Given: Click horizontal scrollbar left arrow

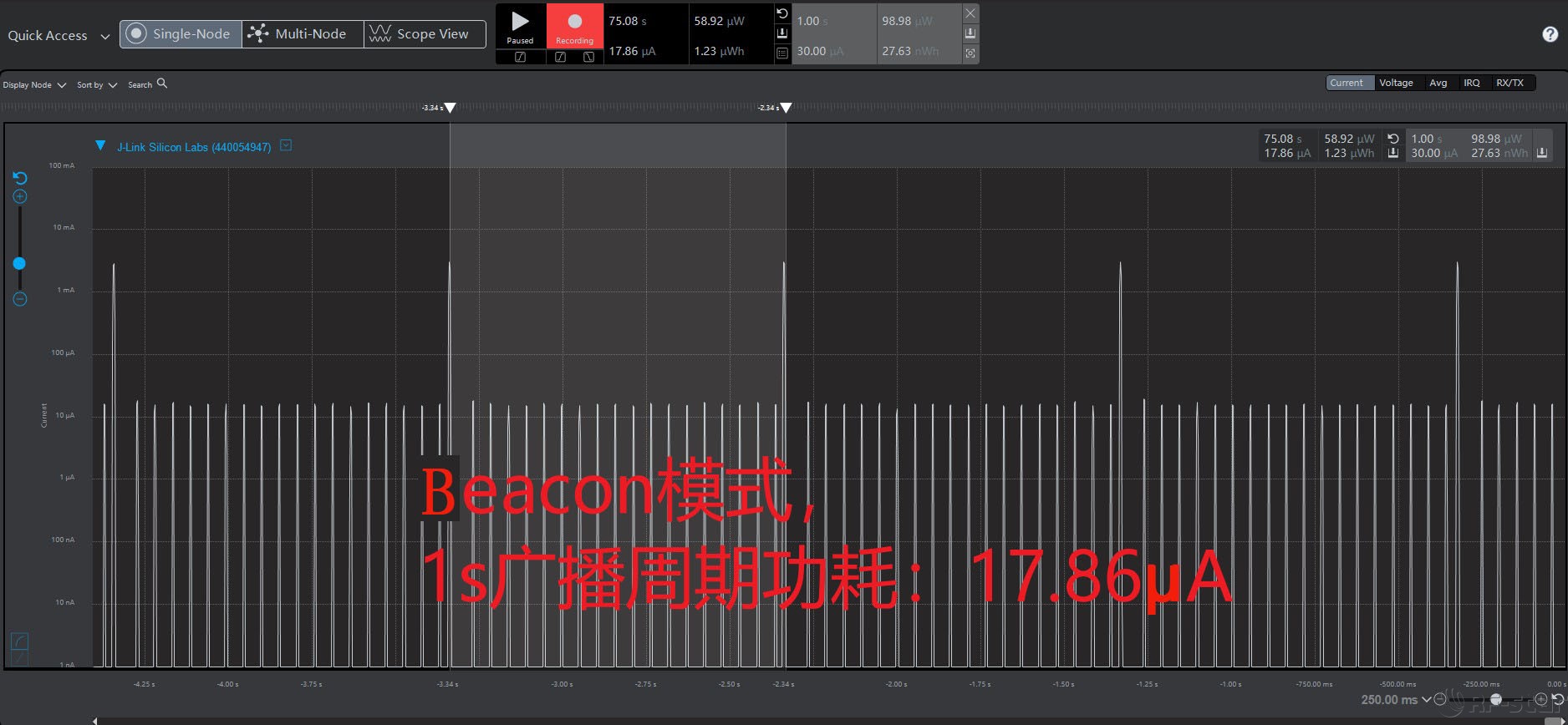Looking at the screenshot, I should coord(95,720).
